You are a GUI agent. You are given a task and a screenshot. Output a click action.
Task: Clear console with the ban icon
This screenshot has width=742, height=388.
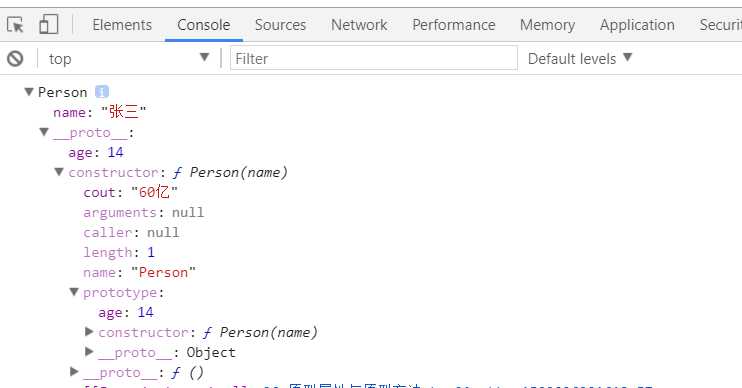pyautogui.click(x=15, y=59)
